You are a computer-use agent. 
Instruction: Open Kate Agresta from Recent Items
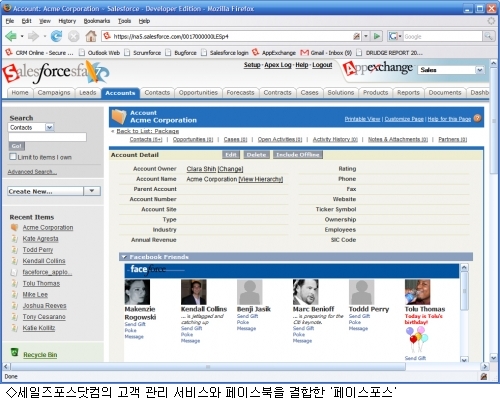point(40,239)
